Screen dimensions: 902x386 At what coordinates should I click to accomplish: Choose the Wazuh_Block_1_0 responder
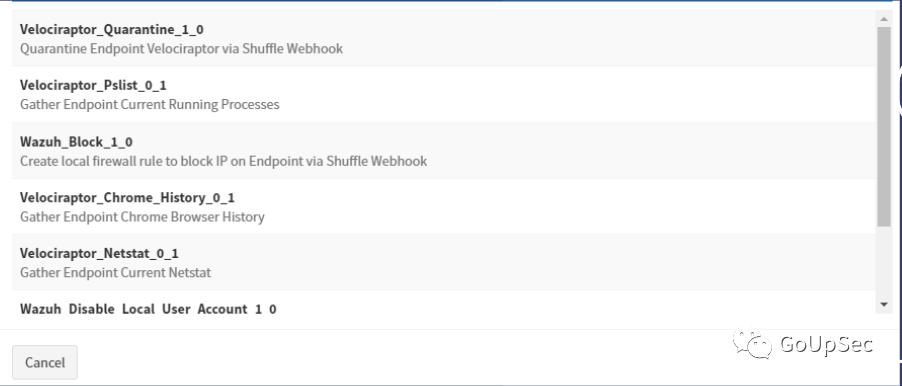[444, 151]
